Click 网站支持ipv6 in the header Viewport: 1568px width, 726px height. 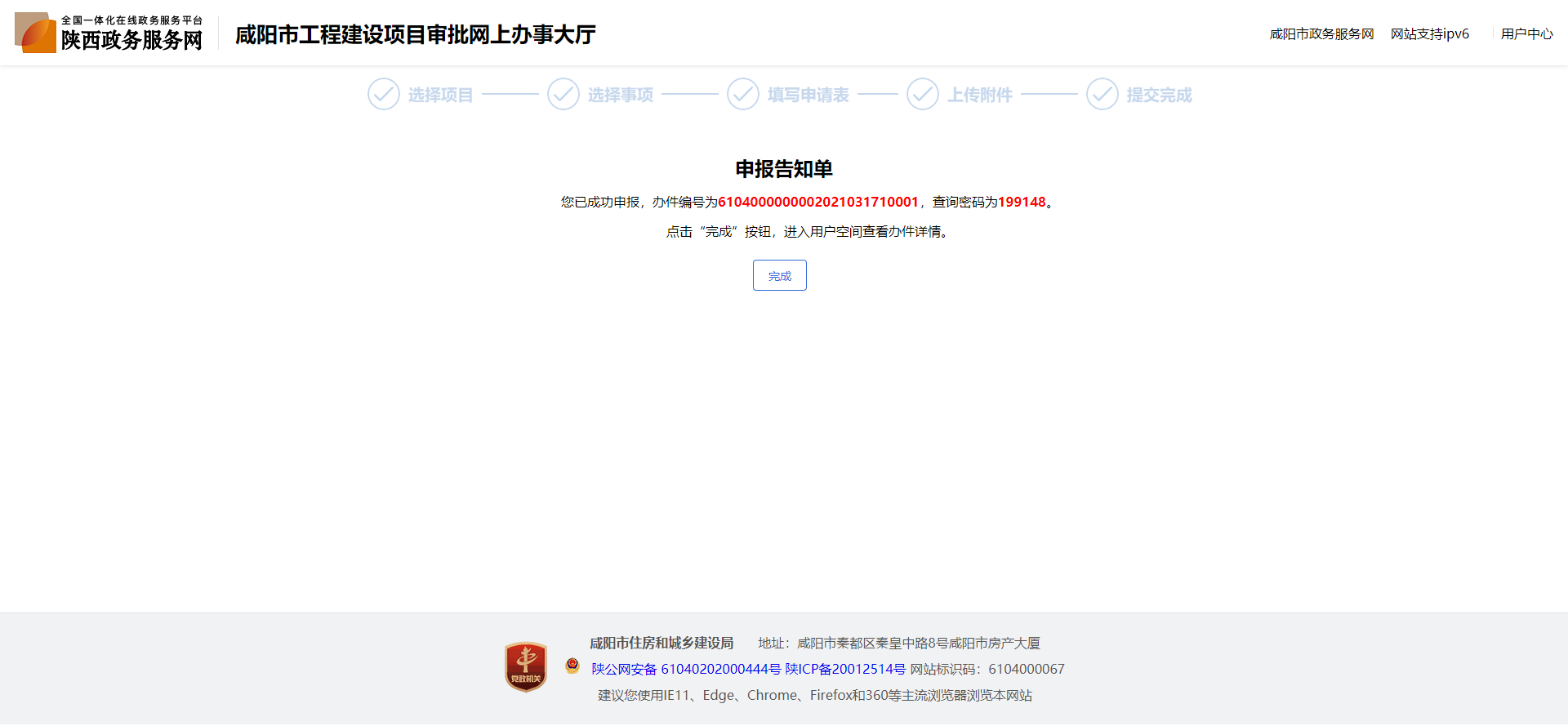pos(1429,33)
